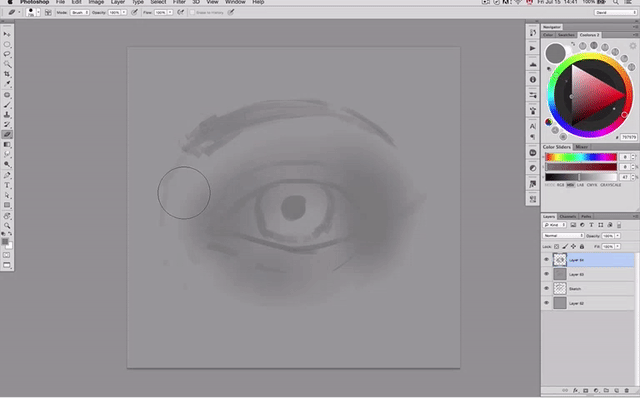Open the layer blend mode Normal dropdown
This screenshot has width=640, height=398.
point(563,236)
